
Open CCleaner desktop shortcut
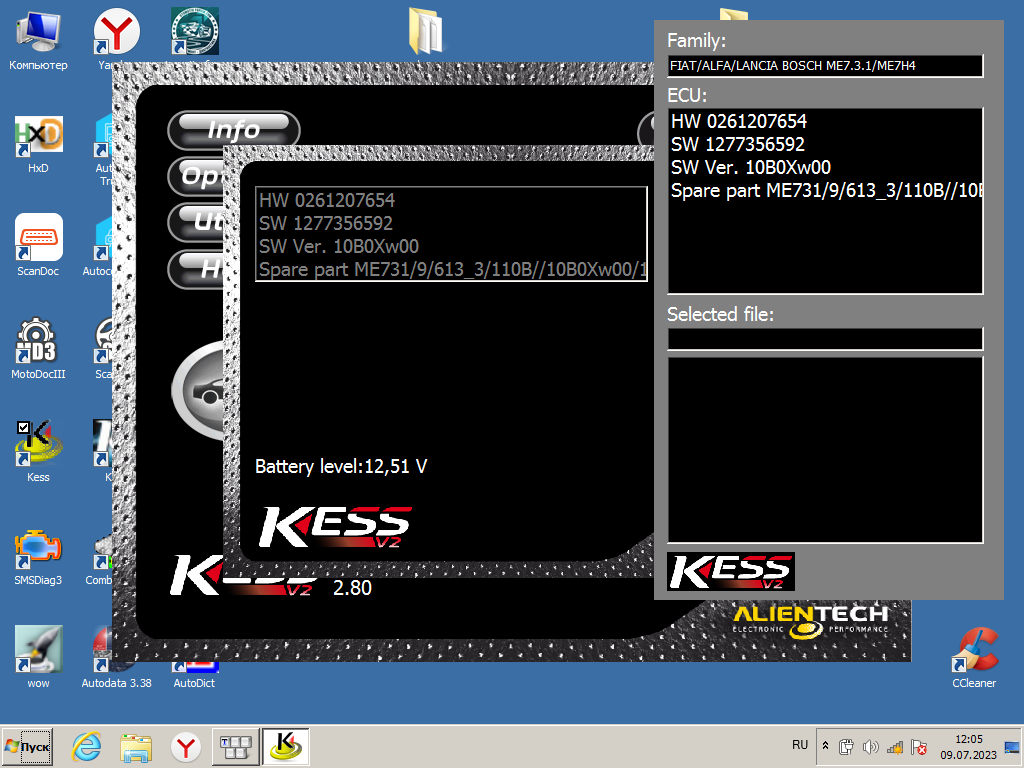coord(973,649)
